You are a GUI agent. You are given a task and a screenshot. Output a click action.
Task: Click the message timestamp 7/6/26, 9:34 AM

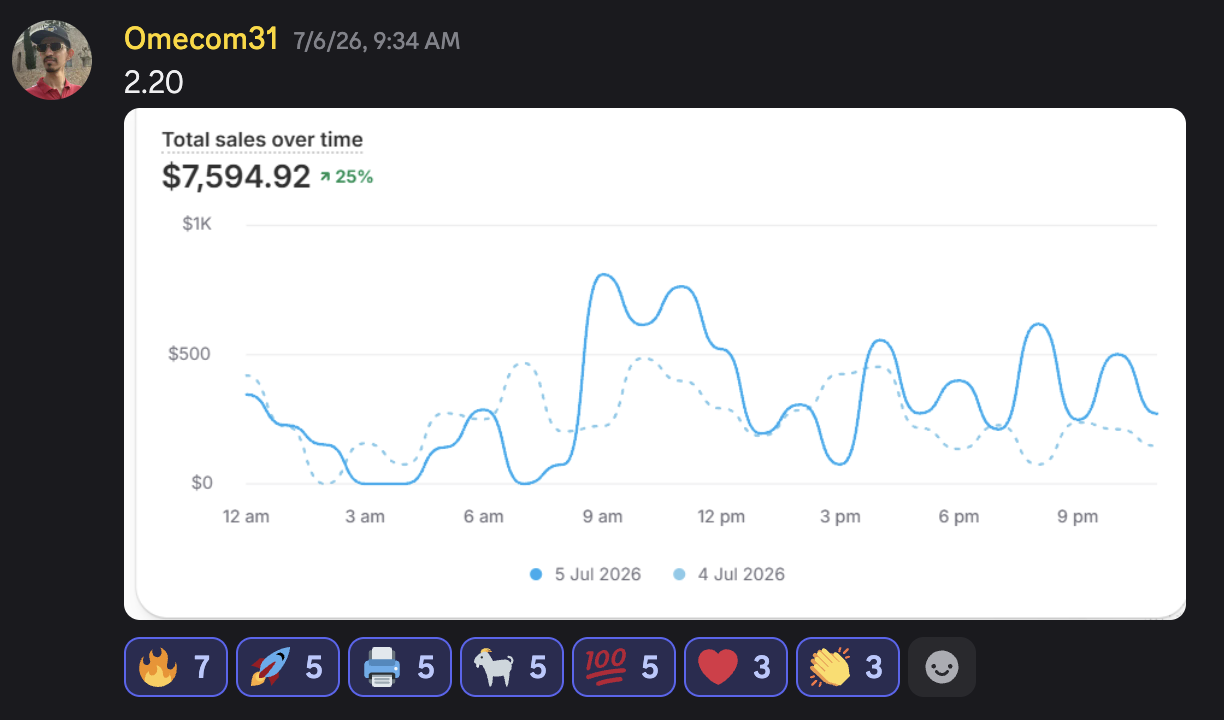[x=376, y=41]
